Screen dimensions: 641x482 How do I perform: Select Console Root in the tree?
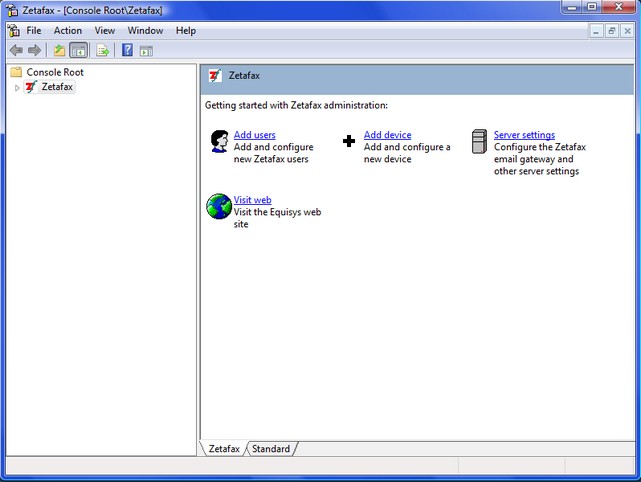pos(55,72)
